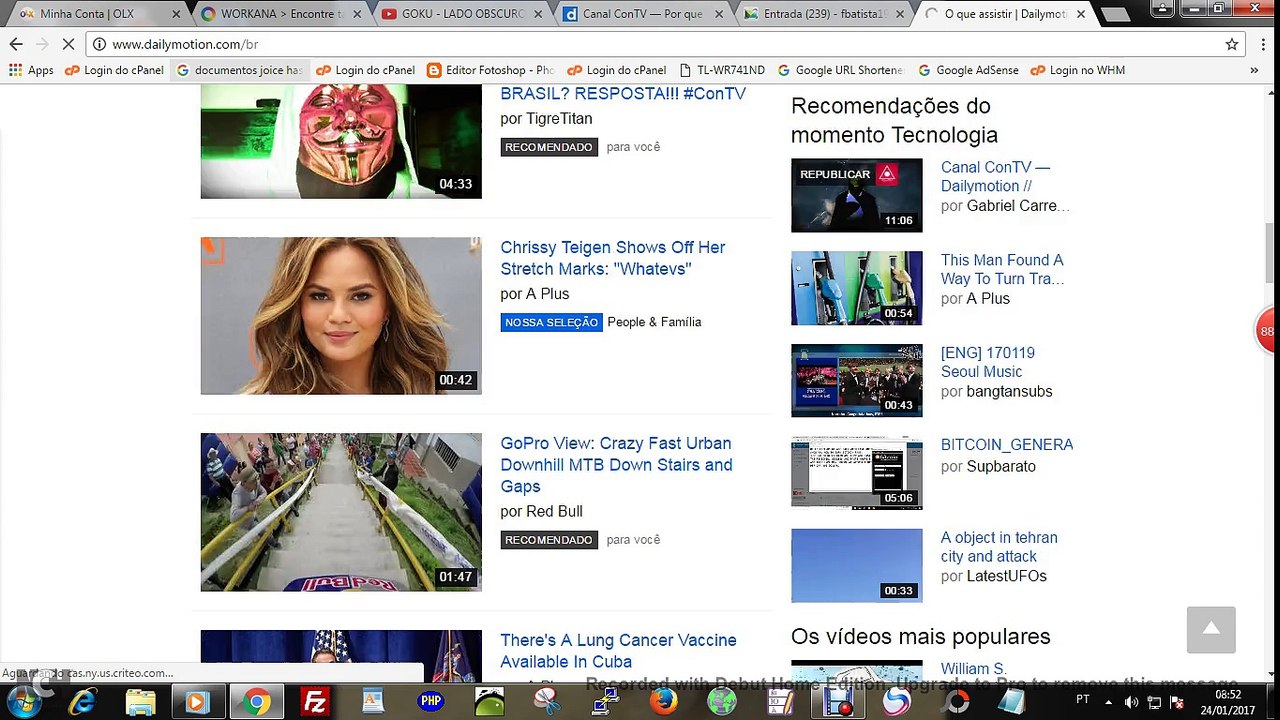Open the TL-WR741ND bookmark

pyautogui.click(x=721, y=70)
